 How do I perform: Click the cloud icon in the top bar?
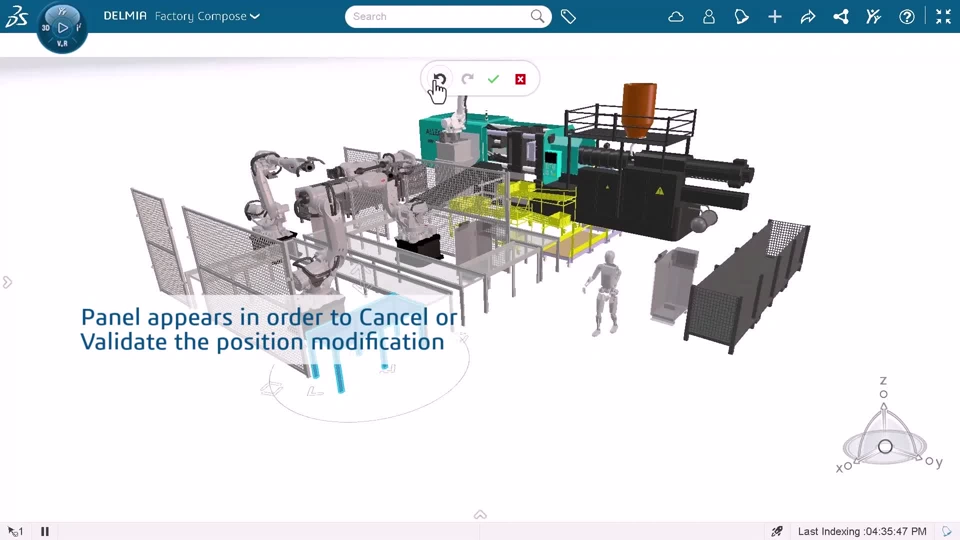coord(676,17)
